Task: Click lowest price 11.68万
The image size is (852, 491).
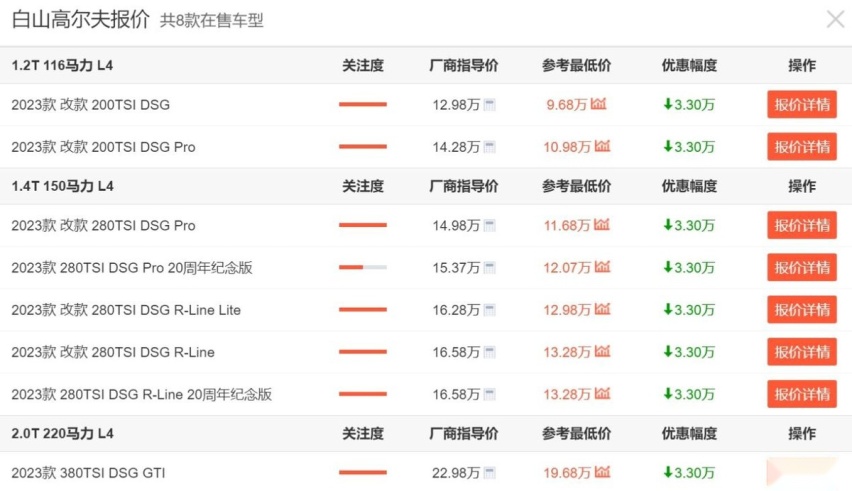Action: 567,225
